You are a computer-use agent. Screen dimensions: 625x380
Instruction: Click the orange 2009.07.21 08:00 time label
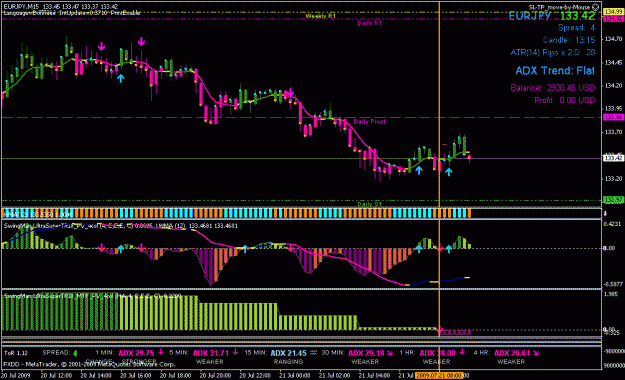(x=439, y=375)
